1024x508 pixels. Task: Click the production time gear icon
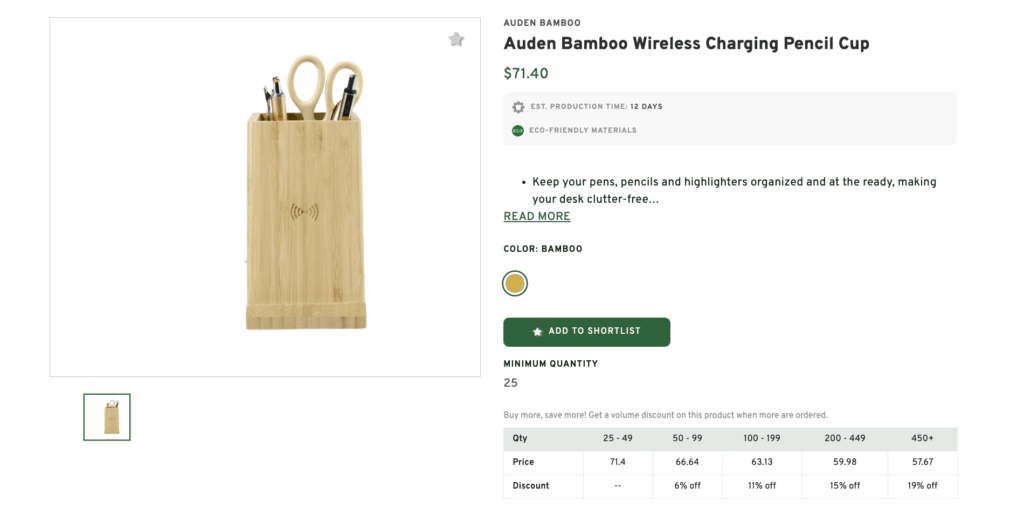(x=518, y=107)
